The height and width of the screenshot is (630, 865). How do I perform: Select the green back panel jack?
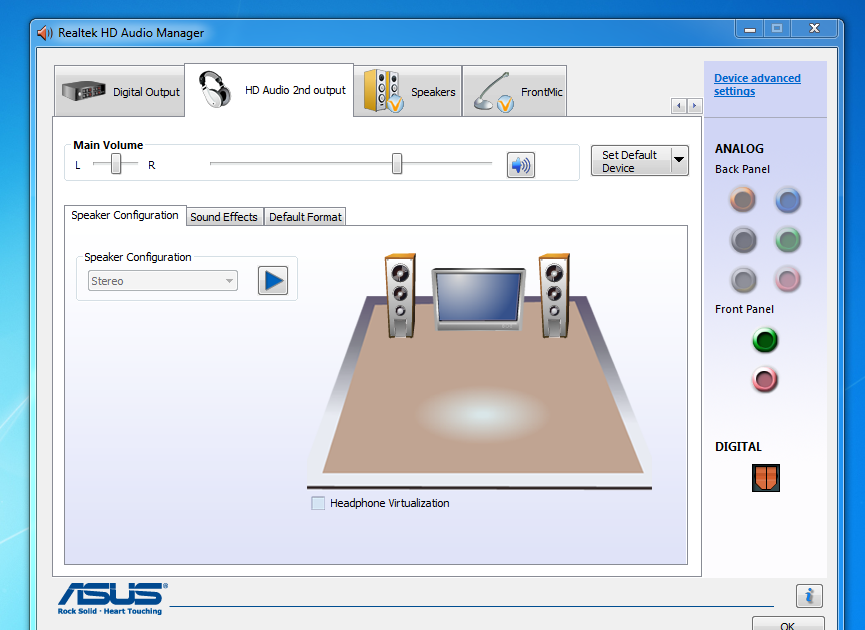788,240
